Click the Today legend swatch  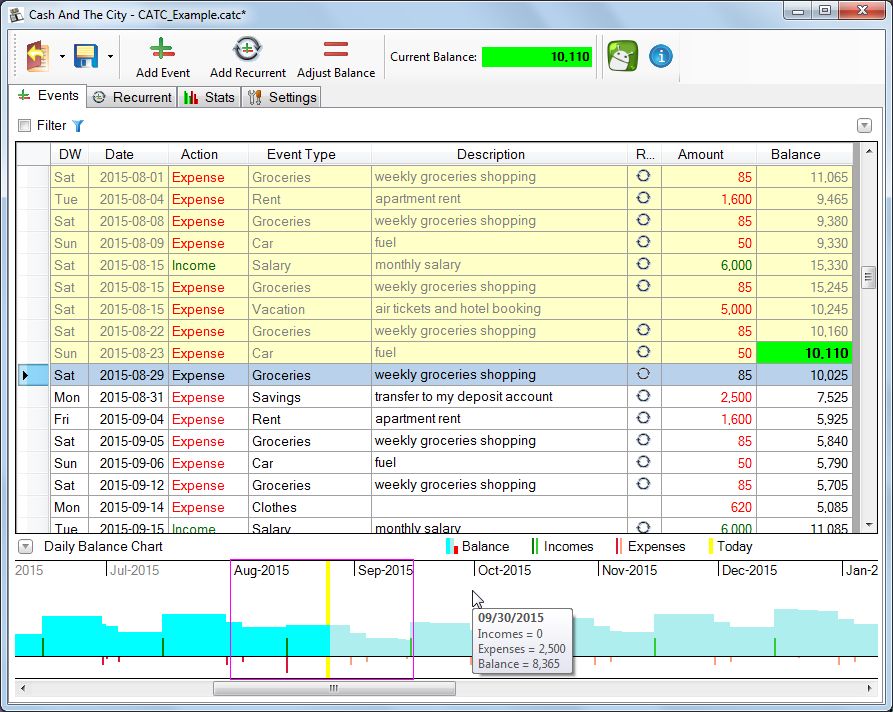pyautogui.click(x=710, y=546)
